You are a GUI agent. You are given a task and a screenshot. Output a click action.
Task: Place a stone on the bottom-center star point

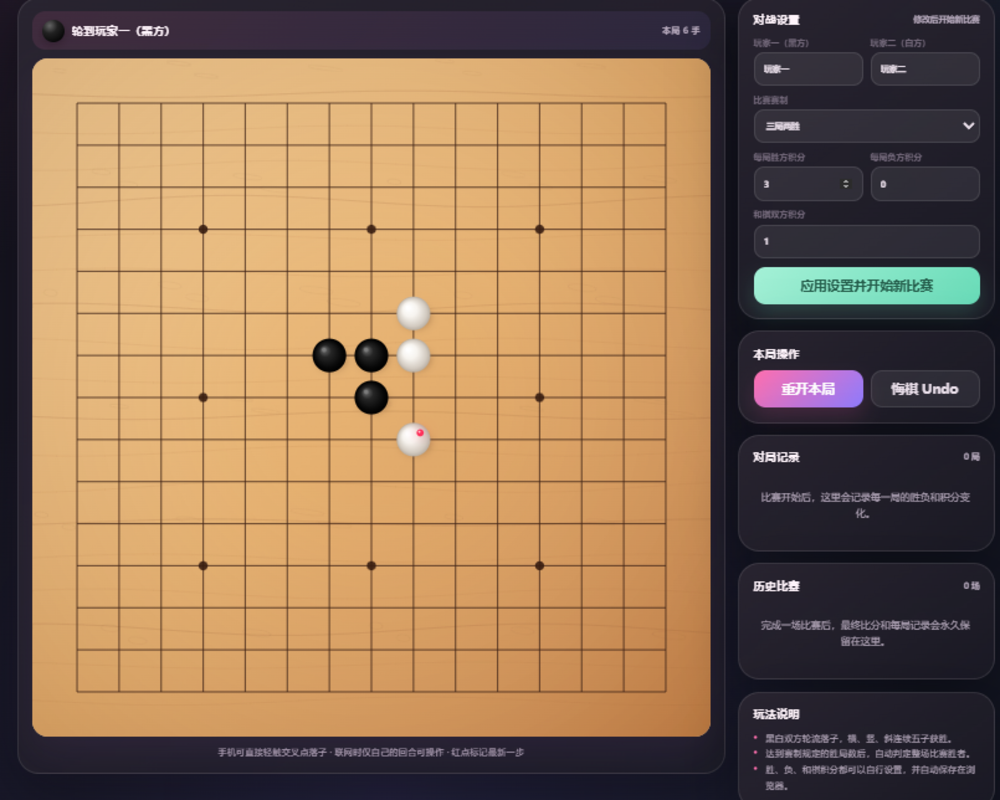371,566
